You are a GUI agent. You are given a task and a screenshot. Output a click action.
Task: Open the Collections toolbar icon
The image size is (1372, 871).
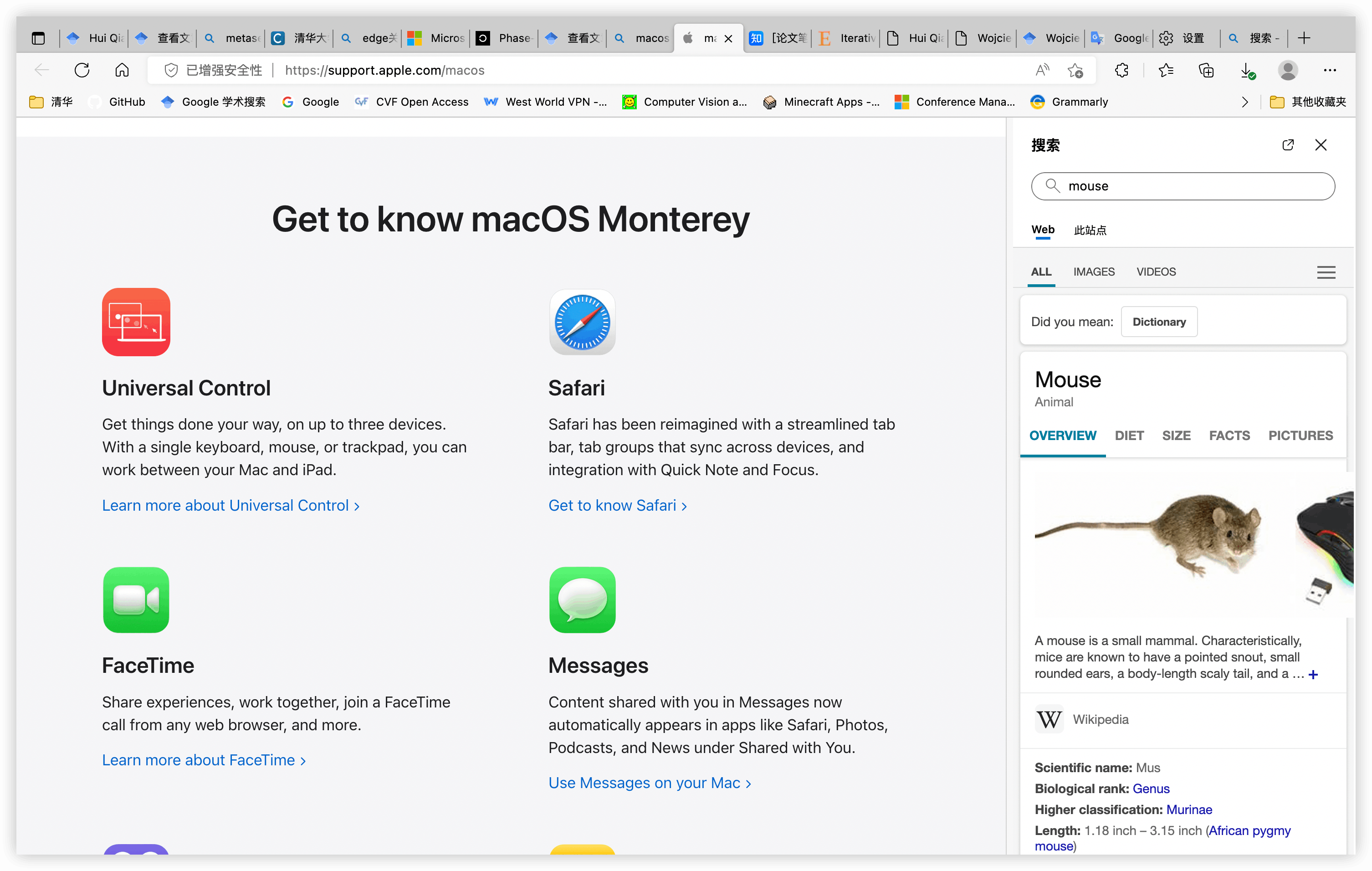(x=1206, y=70)
